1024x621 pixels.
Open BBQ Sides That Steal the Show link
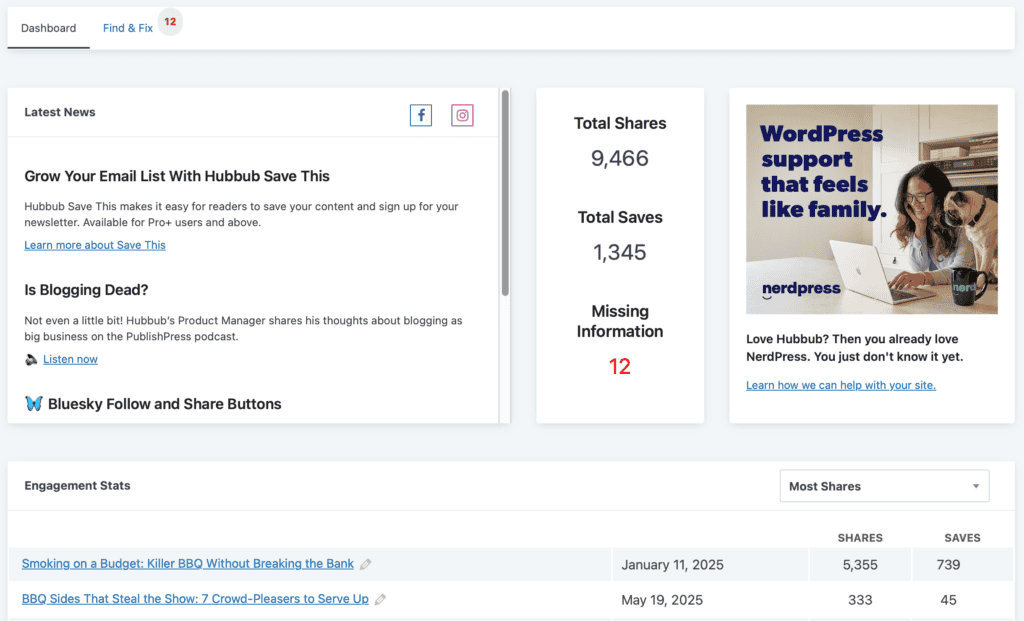195,599
